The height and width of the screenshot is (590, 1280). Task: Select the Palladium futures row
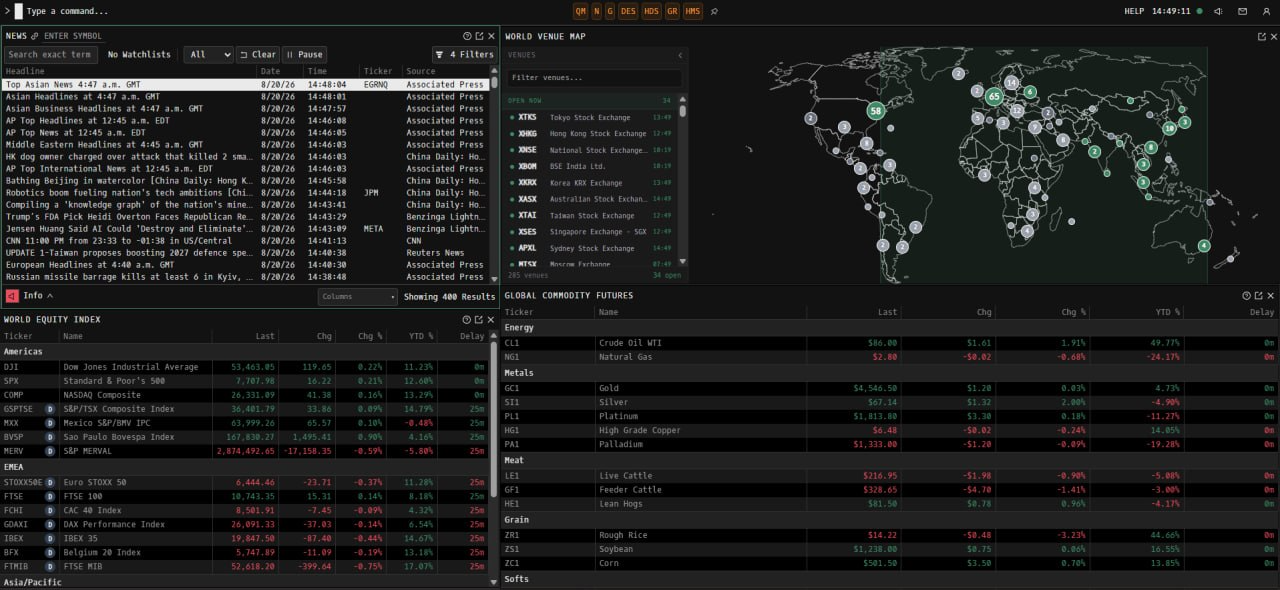(x=890, y=444)
